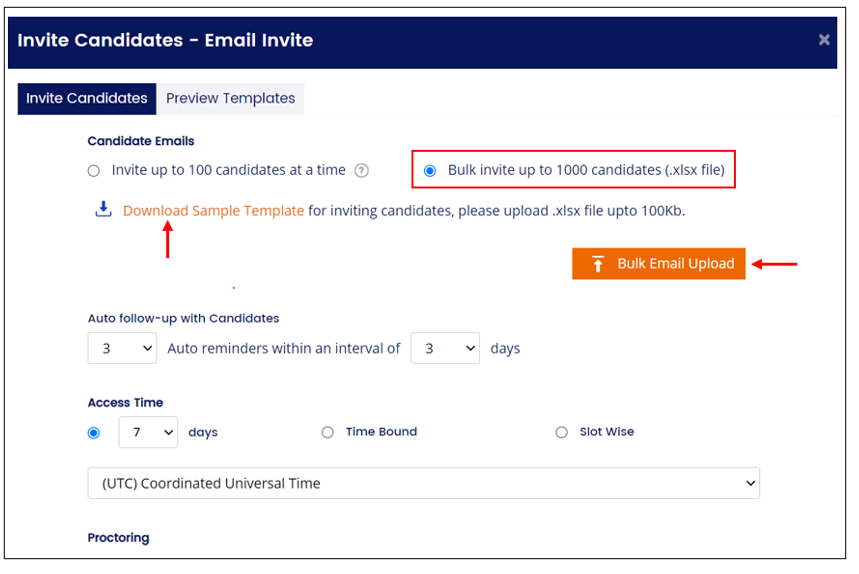Click the Auto follow-up with Candidates label
859x574 pixels.
pyautogui.click(x=184, y=319)
